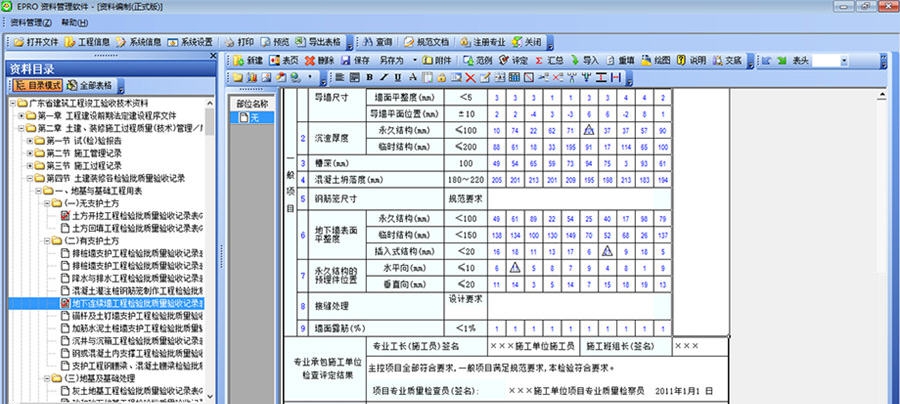Click 导入 (Import) green arrow button
Image resolution: width=900 pixels, height=404 pixels.
[584, 60]
